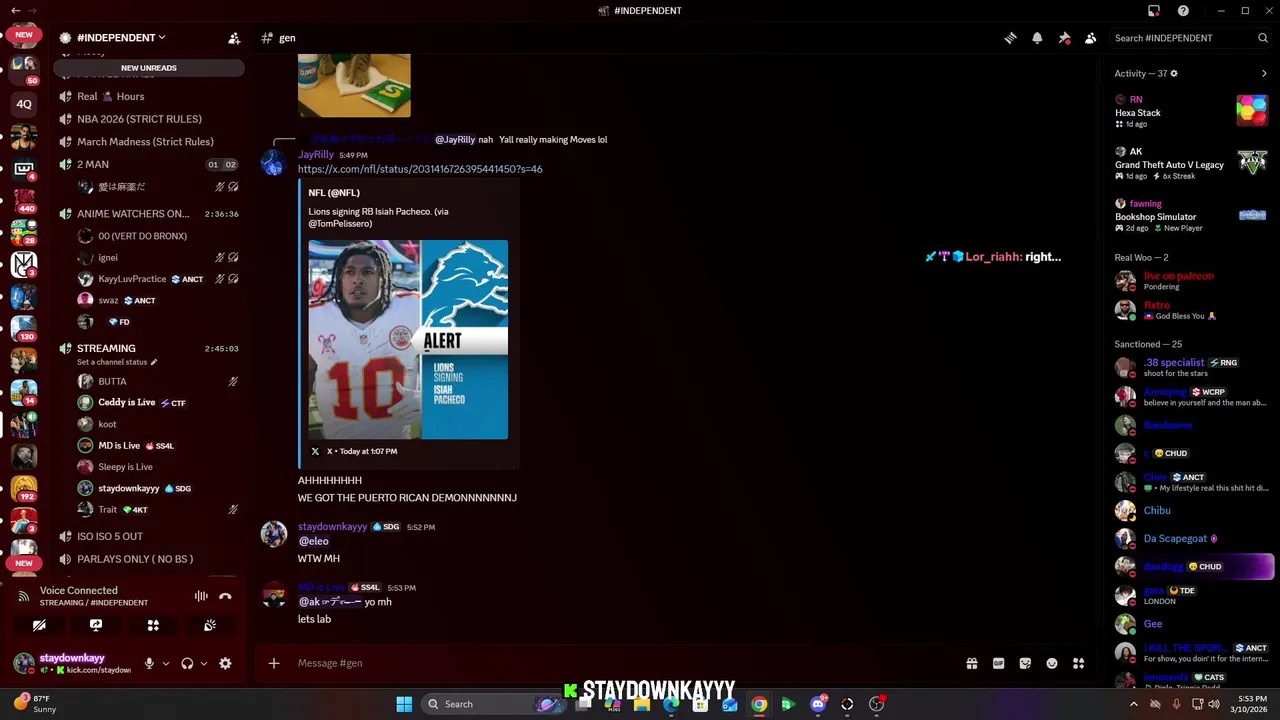Open the GIF picker
Screen dimensions: 1280x720
pyautogui.click(x=998, y=663)
